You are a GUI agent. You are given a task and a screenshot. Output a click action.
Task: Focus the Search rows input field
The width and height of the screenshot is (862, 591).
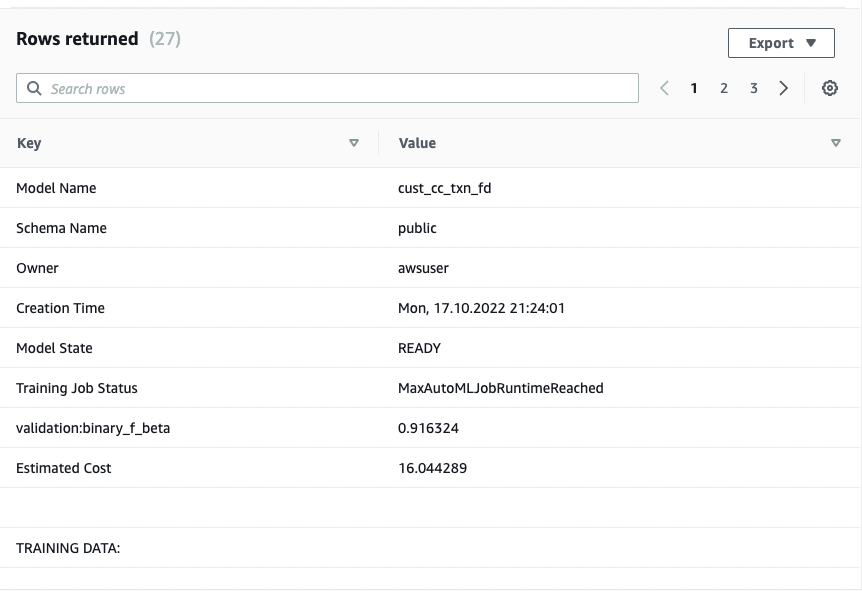coord(327,88)
